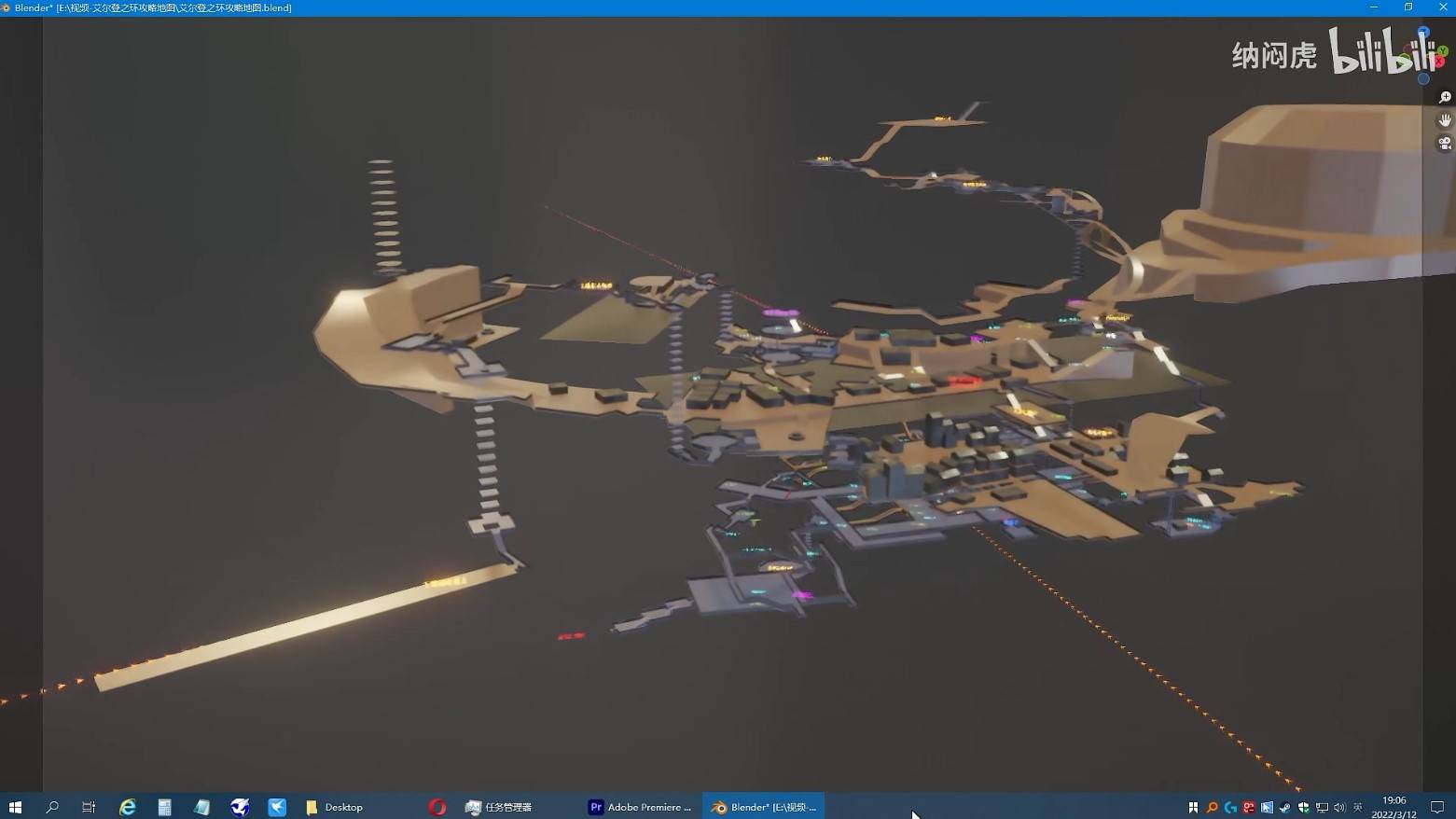Image resolution: width=1456 pixels, height=819 pixels.
Task: Close the Blender window
Action: click(1442, 7)
